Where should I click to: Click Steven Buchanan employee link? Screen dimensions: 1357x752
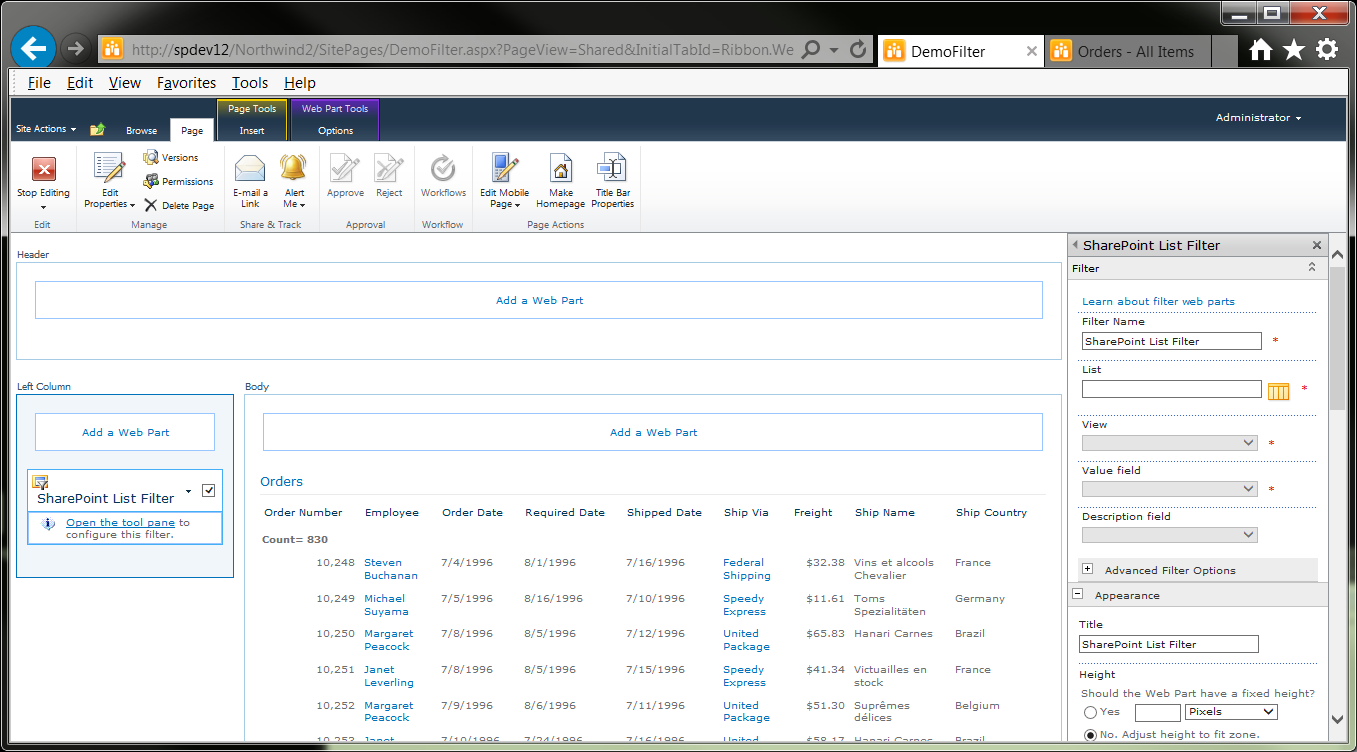[x=391, y=569]
